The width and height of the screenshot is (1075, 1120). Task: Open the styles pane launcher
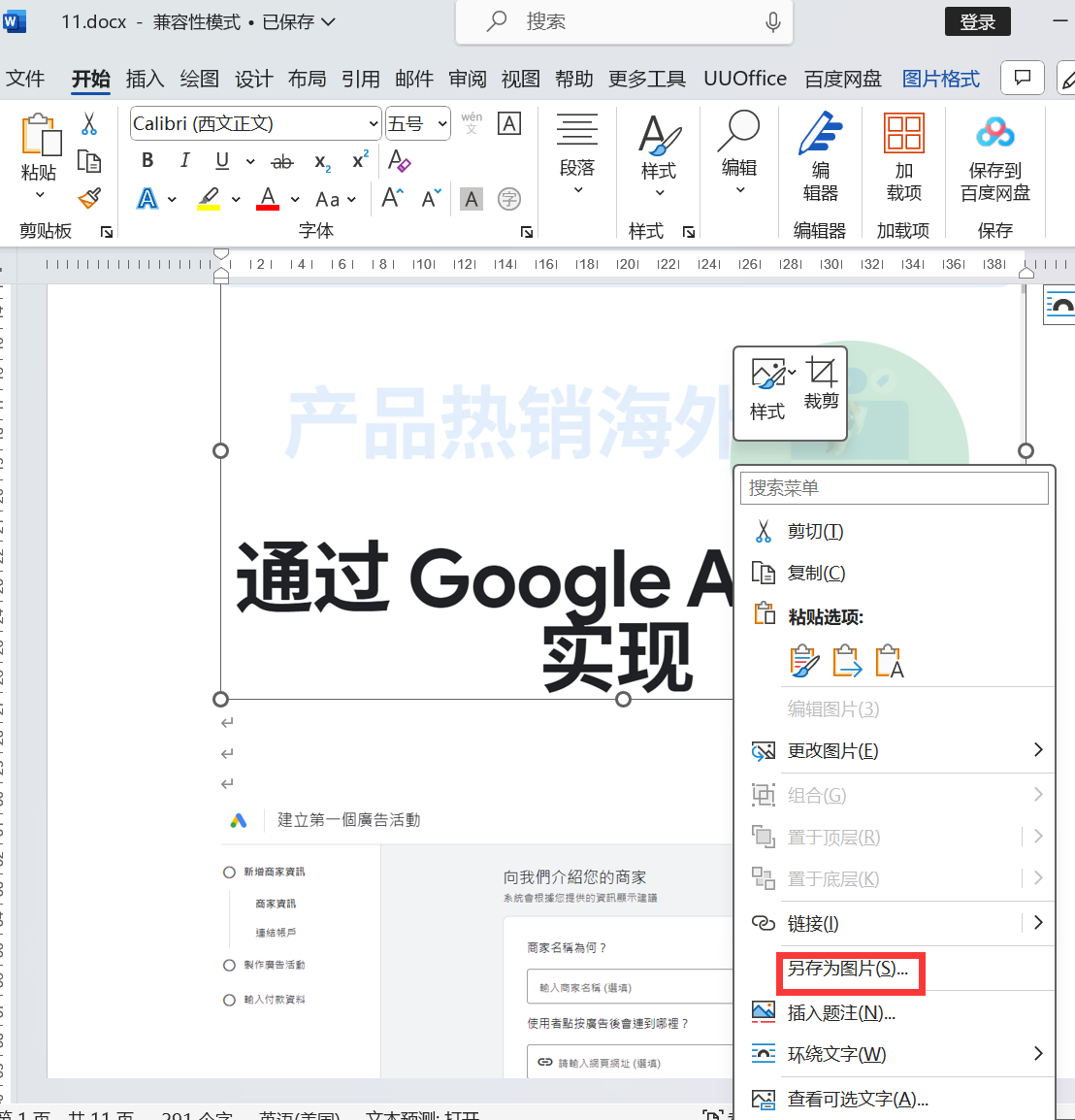pos(689,231)
